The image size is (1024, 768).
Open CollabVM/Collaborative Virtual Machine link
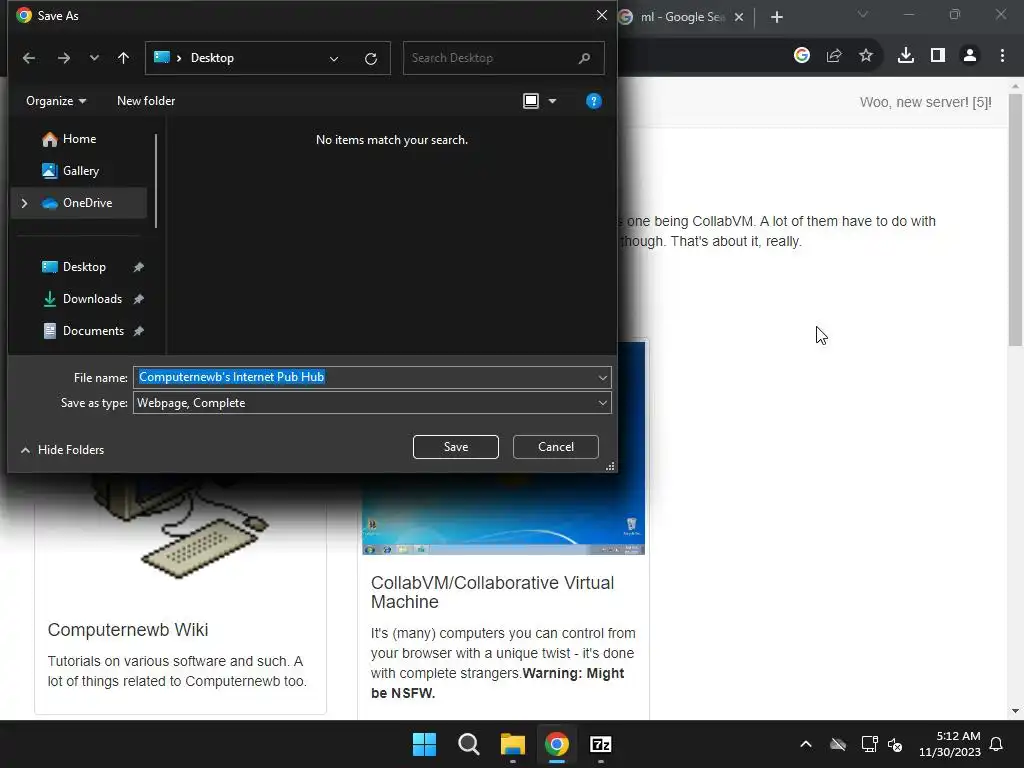point(492,592)
